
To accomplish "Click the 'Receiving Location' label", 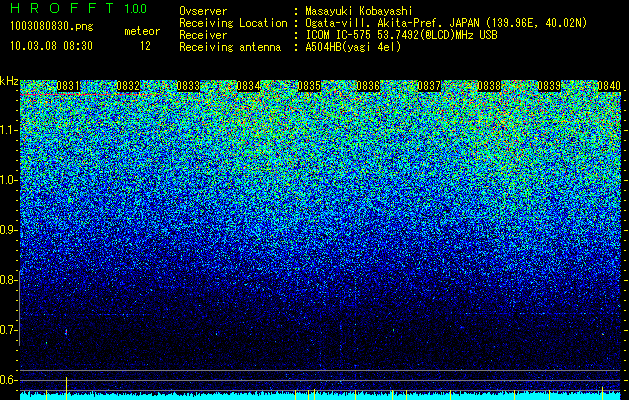I will pyautogui.click(x=233, y=23).
